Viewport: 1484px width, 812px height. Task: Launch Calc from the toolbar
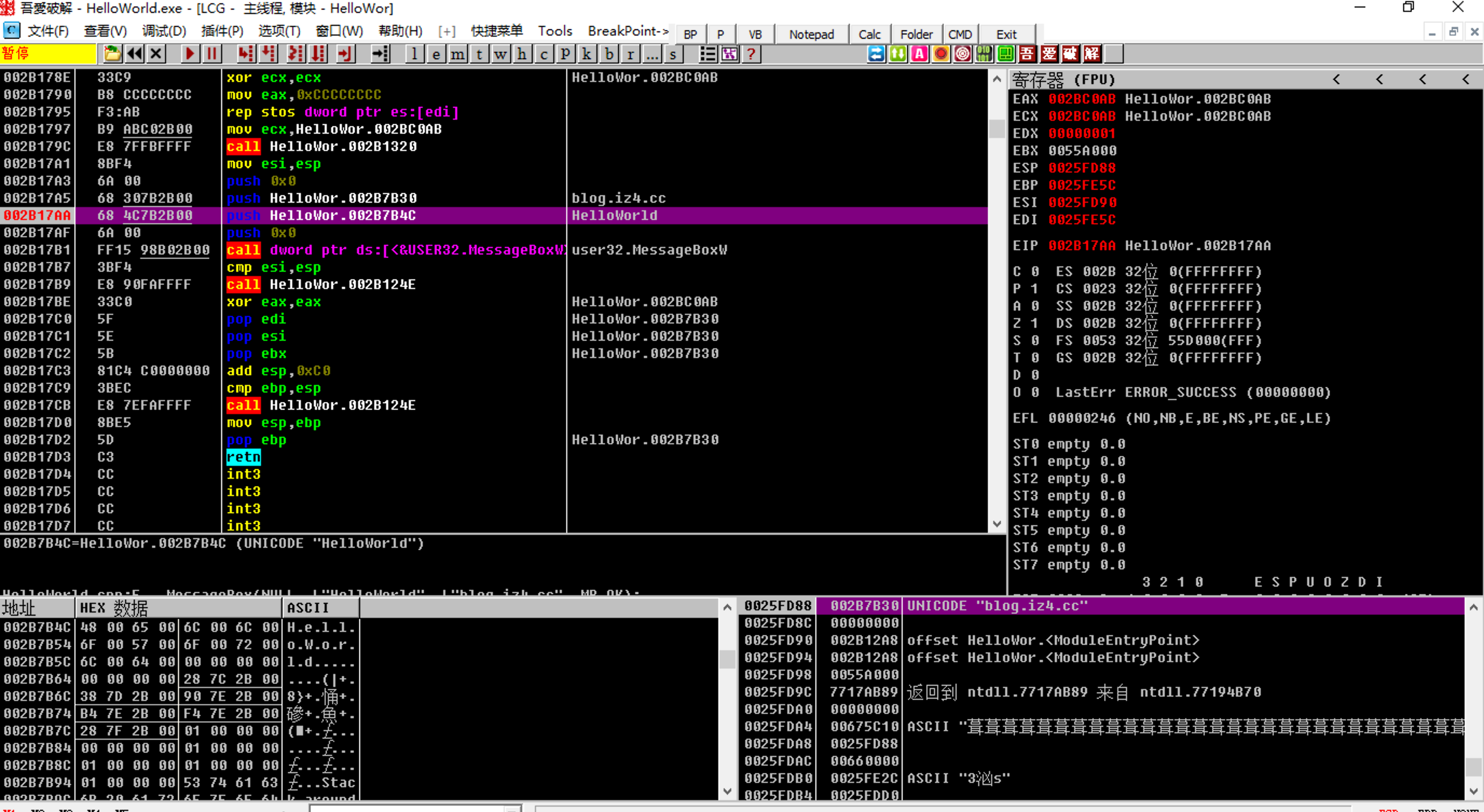(869, 35)
